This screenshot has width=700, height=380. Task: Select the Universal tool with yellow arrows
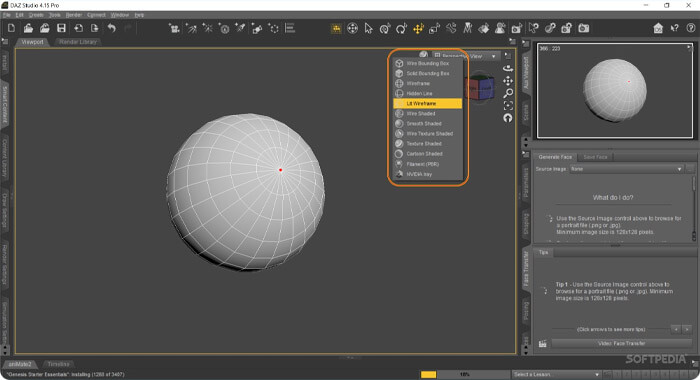(418, 29)
